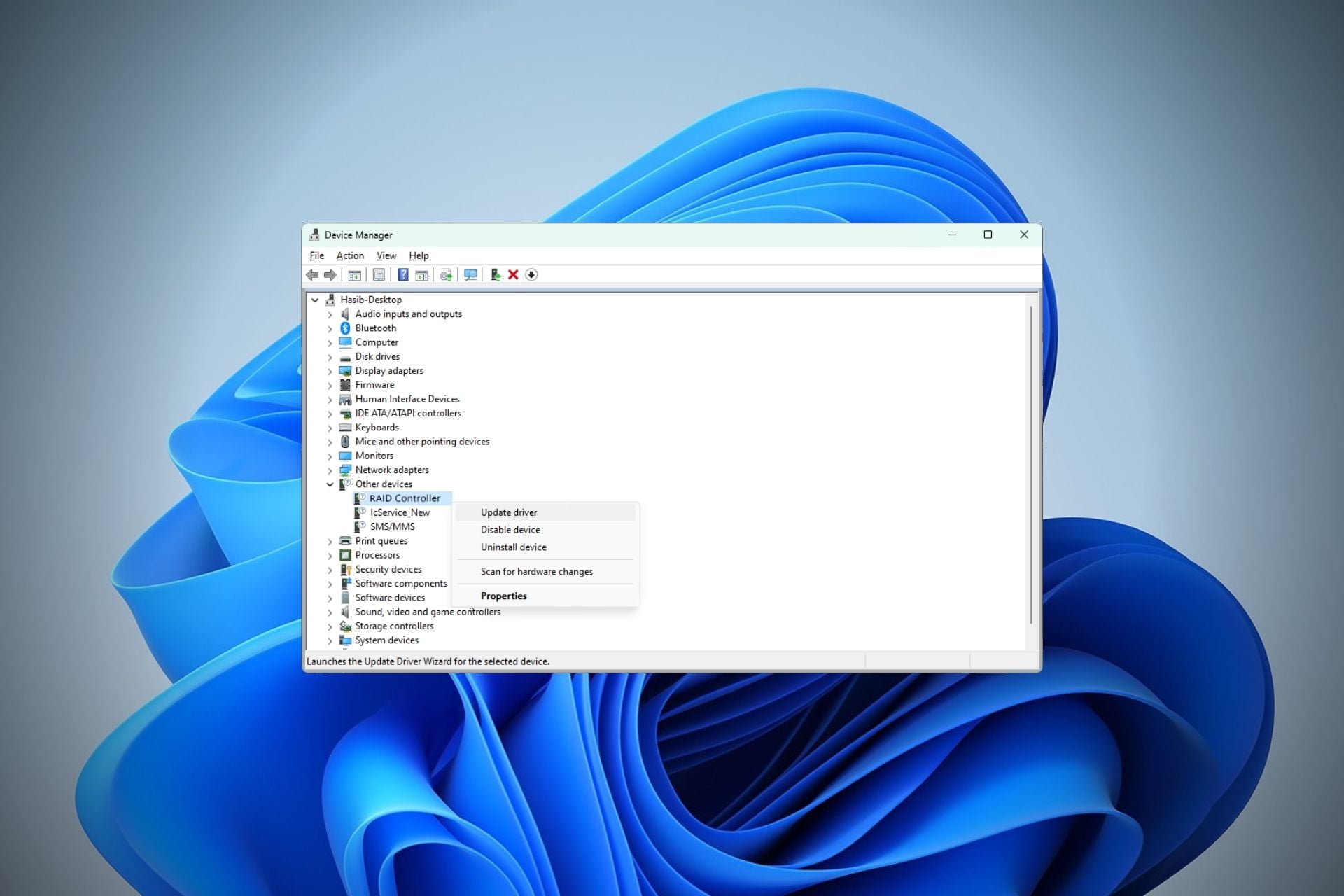Toggle the Show/Hide Console Tree toolbar icon
The image size is (1344, 896).
point(355,274)
